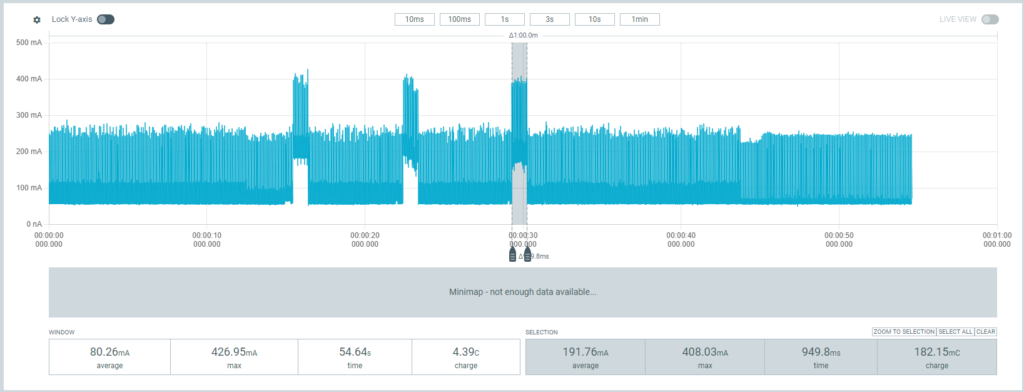The image size is (1024, 392).
Task: Grab the right selection cursor handle
Action: (527, 254)
